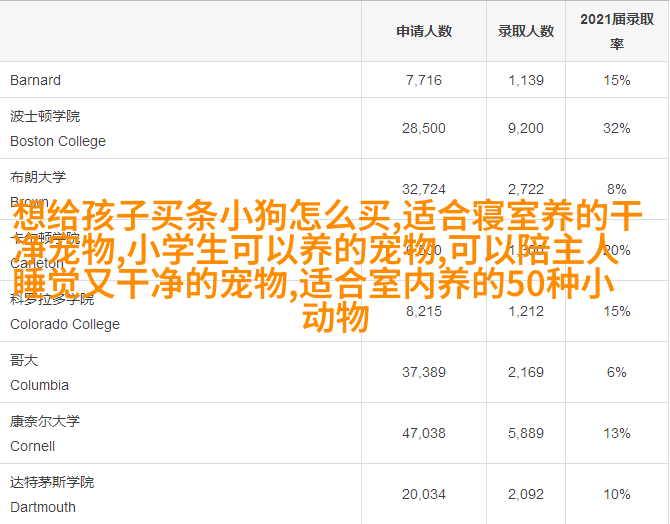Click the 28,500 applicants value
The width and height of the screenshot is (670, 524).
[x=424, y=128]
